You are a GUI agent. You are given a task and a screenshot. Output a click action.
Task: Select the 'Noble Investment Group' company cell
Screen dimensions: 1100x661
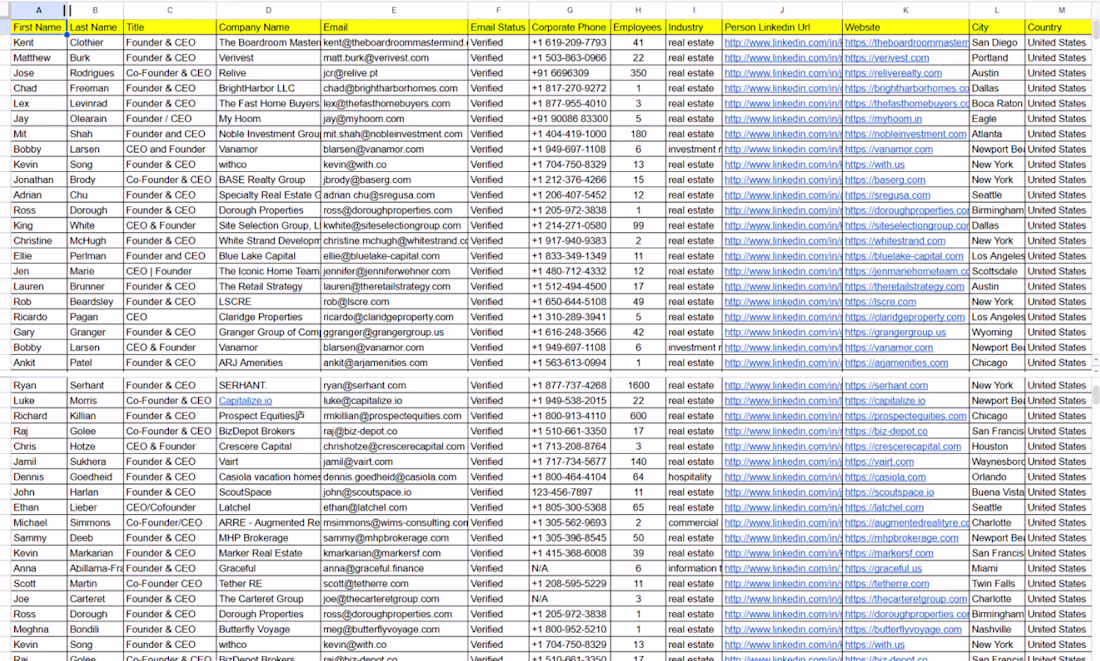point(269,134)
